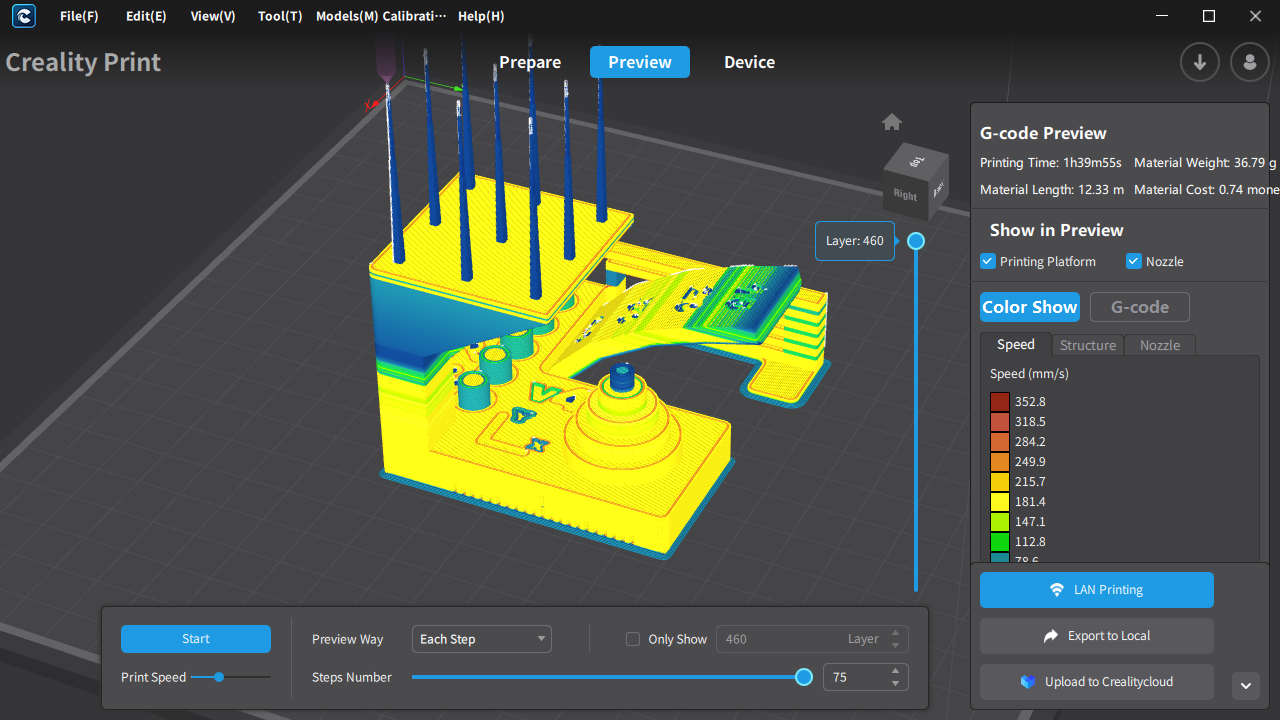Switch to the Prepare tab
Viewport: 1280px width, 720px height.
[x=530, y=62]
